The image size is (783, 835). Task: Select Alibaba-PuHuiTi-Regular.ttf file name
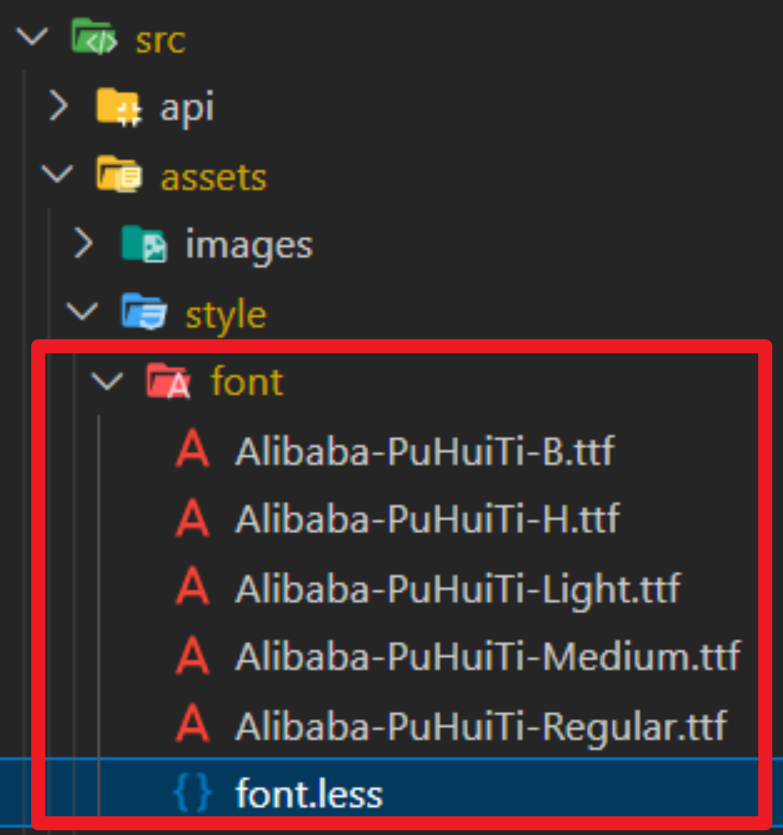point(482,726)
